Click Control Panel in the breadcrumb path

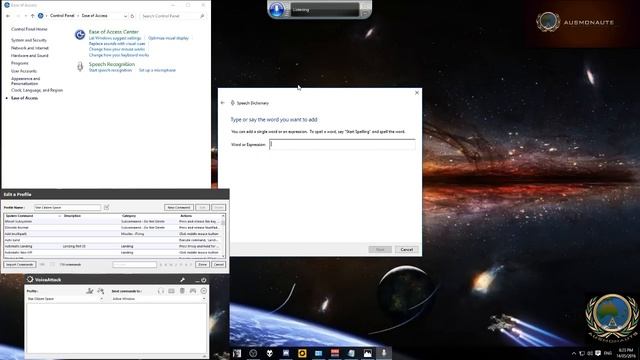pyautogui.click(x=62, y=16)
